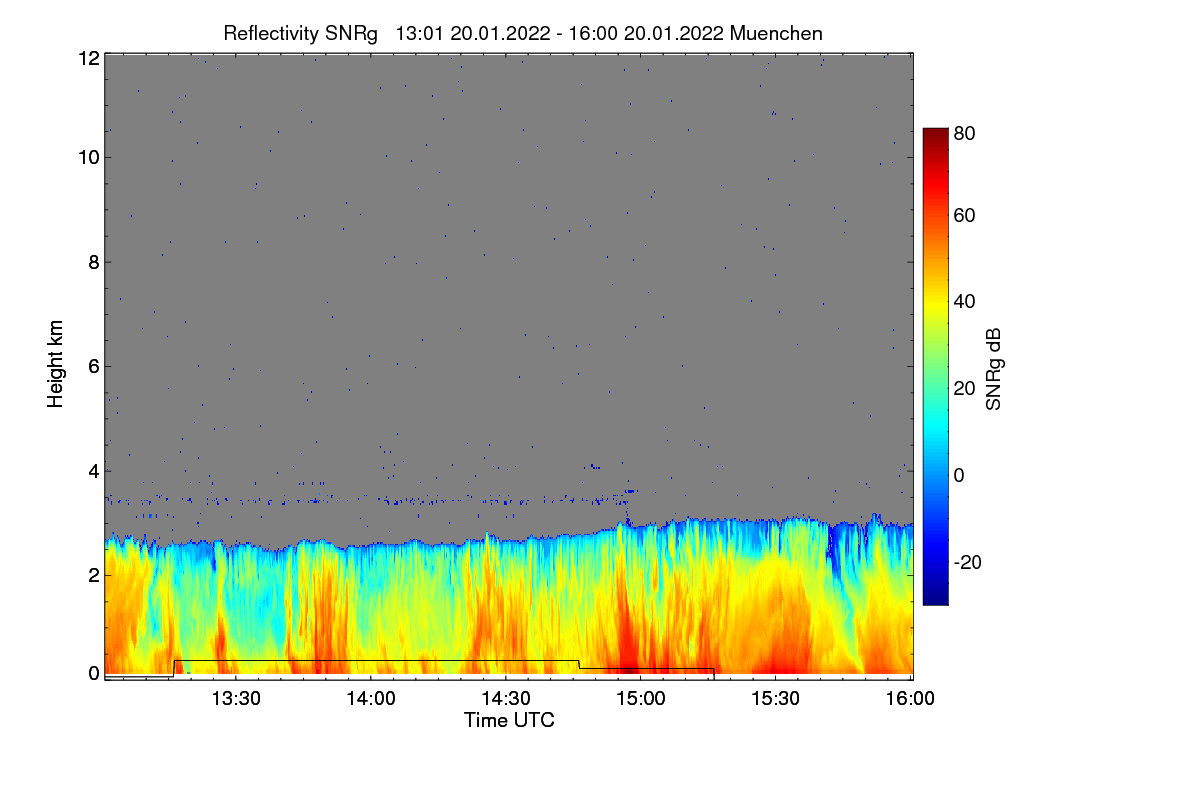Click the '12' height axis tick label

pyautogui.click(x=88, y=58)
